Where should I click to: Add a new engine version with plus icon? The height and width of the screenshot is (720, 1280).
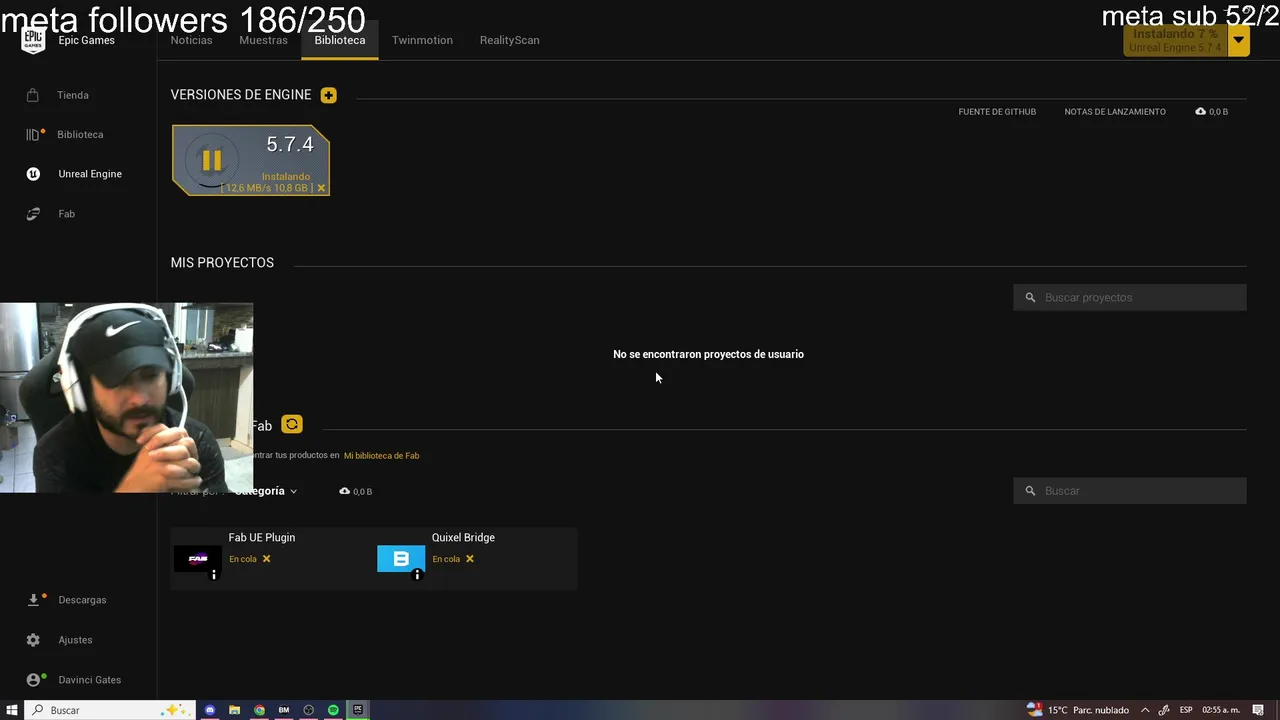pos(329,95)
